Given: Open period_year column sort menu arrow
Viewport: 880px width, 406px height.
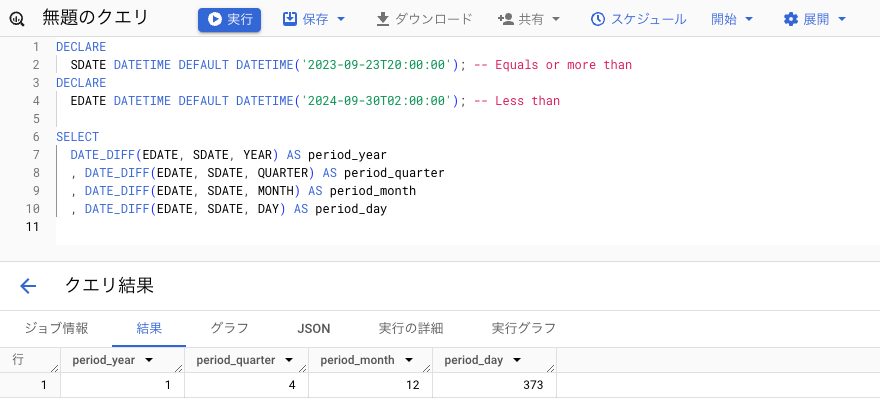Looking at the screenshot, I should (x=149, y=360).
